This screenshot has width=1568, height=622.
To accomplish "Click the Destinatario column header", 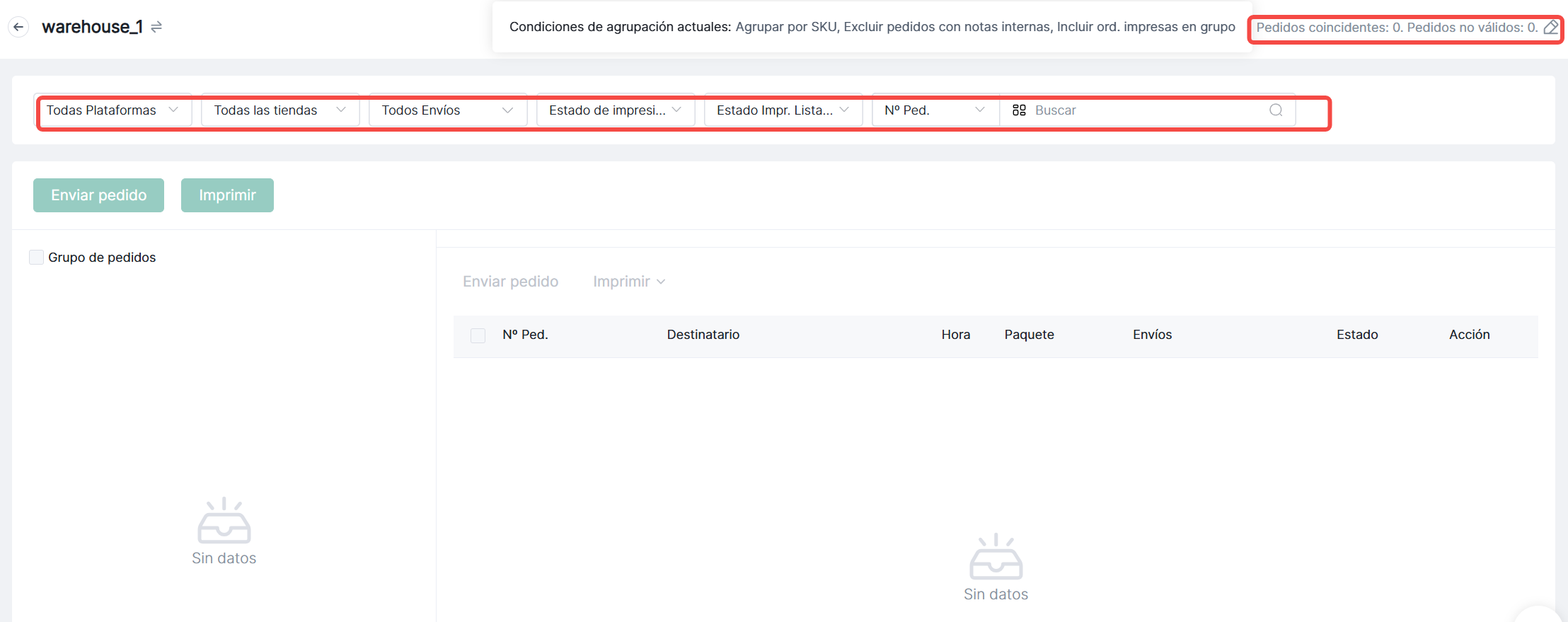I will 703,335.
